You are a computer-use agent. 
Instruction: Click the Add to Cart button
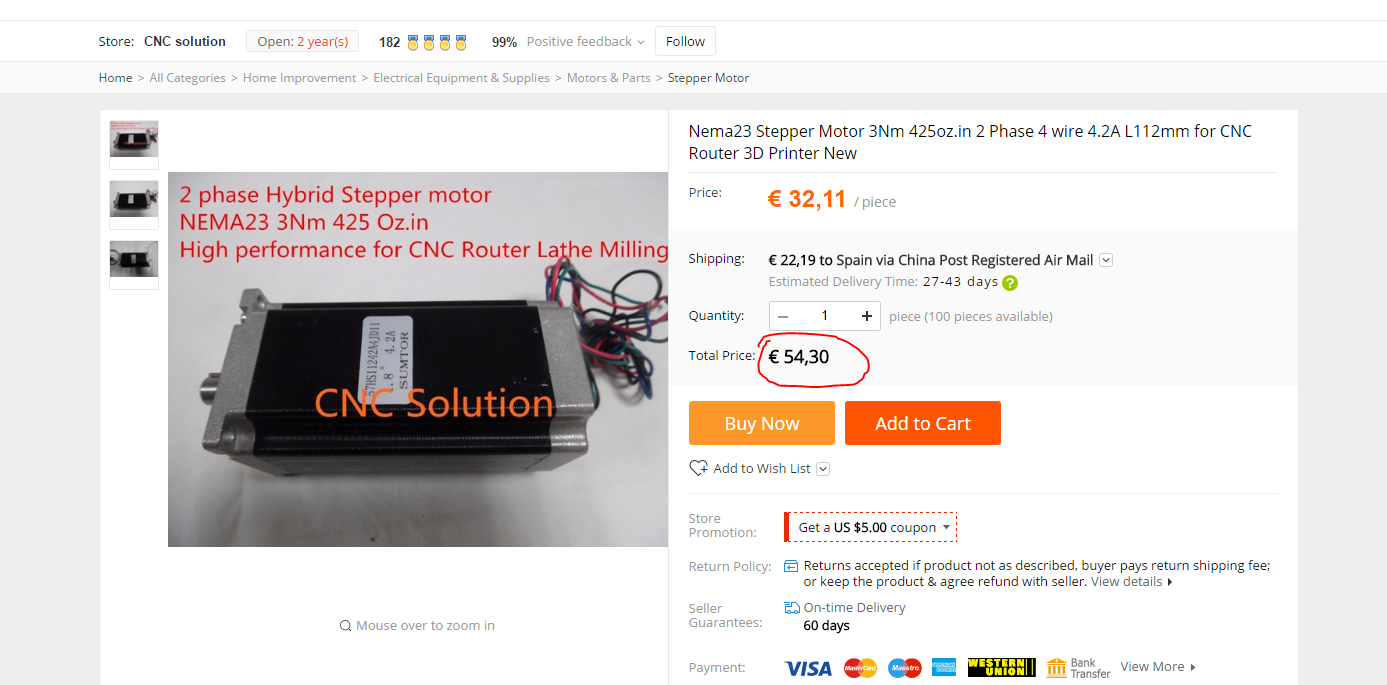923,423
